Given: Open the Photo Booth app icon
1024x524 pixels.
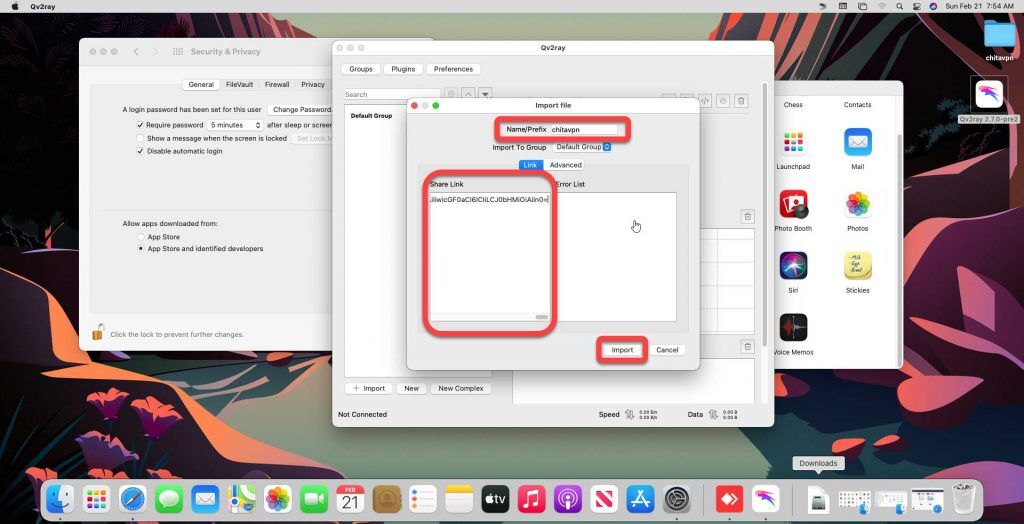Looking at the screenshot, I should (793, 205).
